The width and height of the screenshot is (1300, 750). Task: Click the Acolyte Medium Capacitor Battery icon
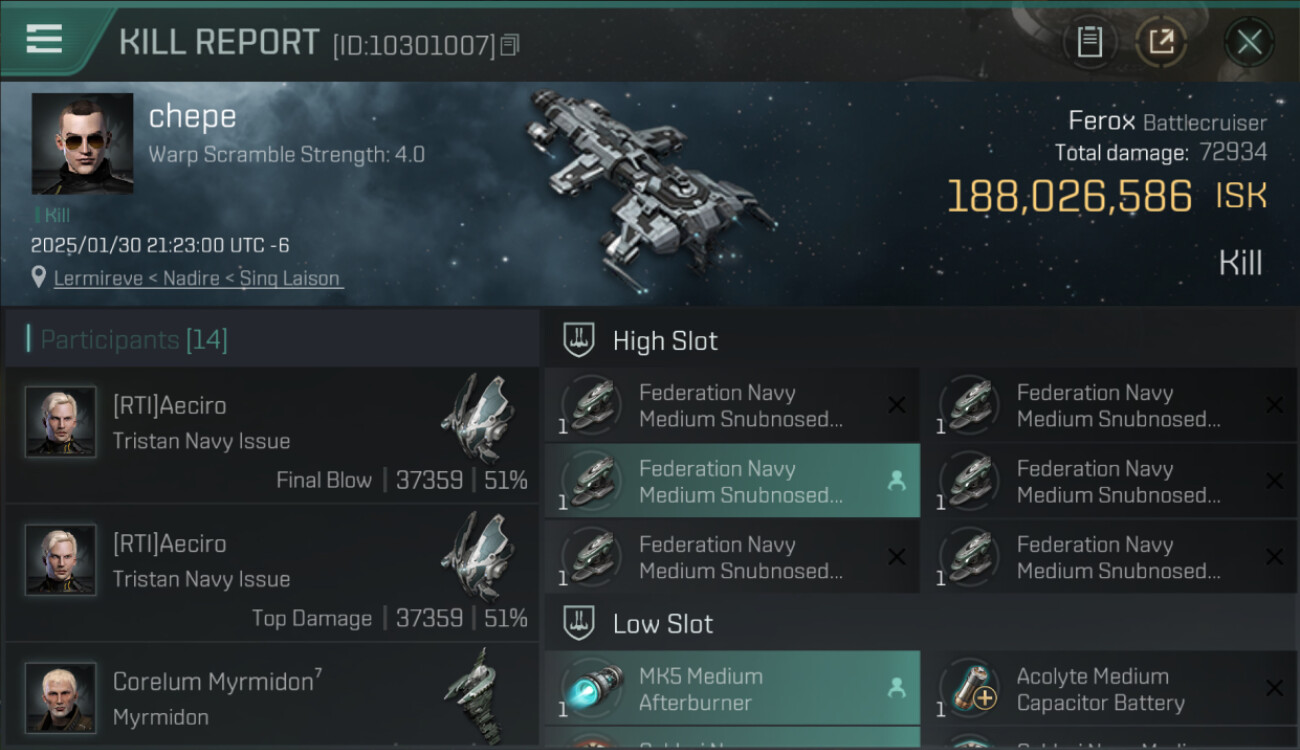click(967, 689)
